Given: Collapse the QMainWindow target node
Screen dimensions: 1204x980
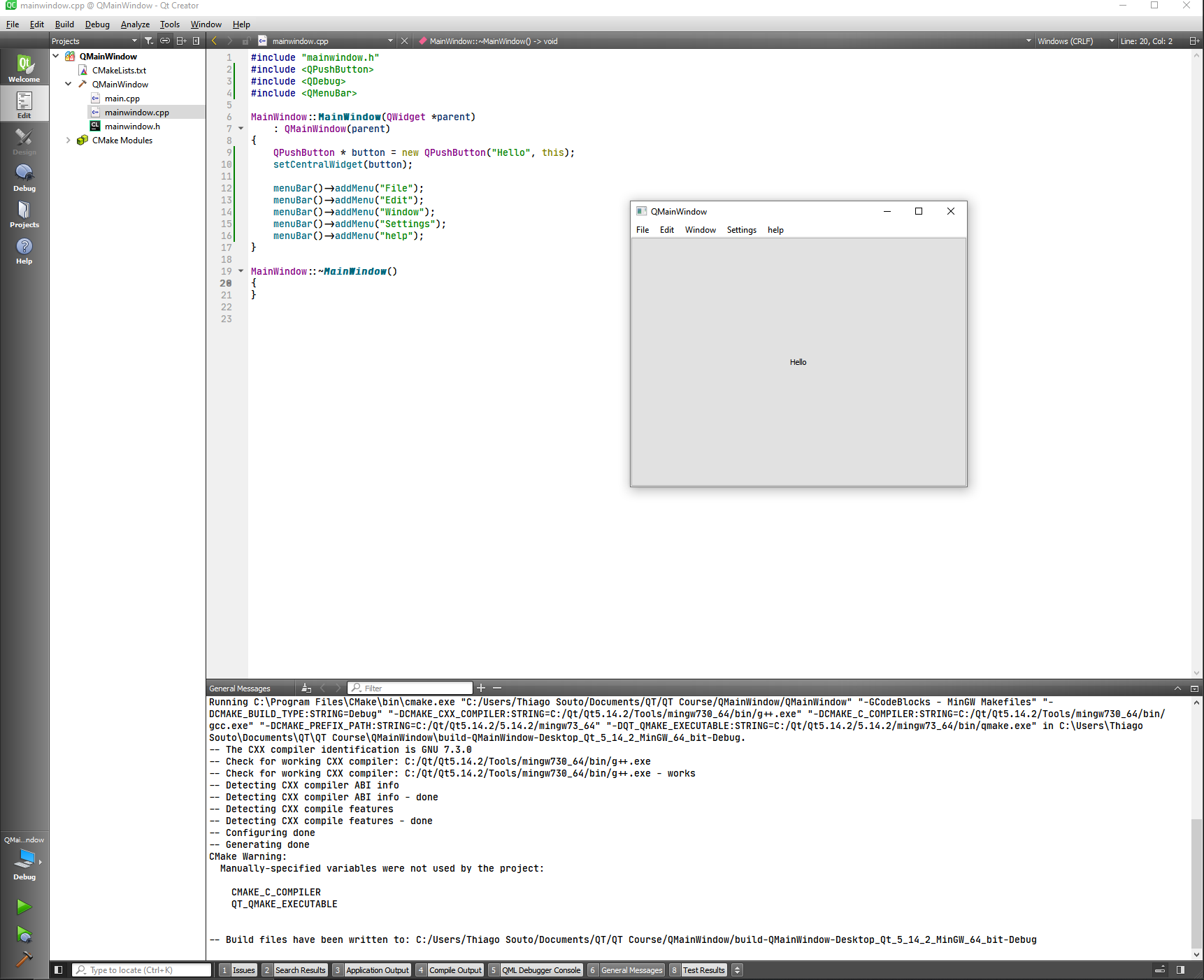Looking at the screenshot, I should click(x=69, y=84).
